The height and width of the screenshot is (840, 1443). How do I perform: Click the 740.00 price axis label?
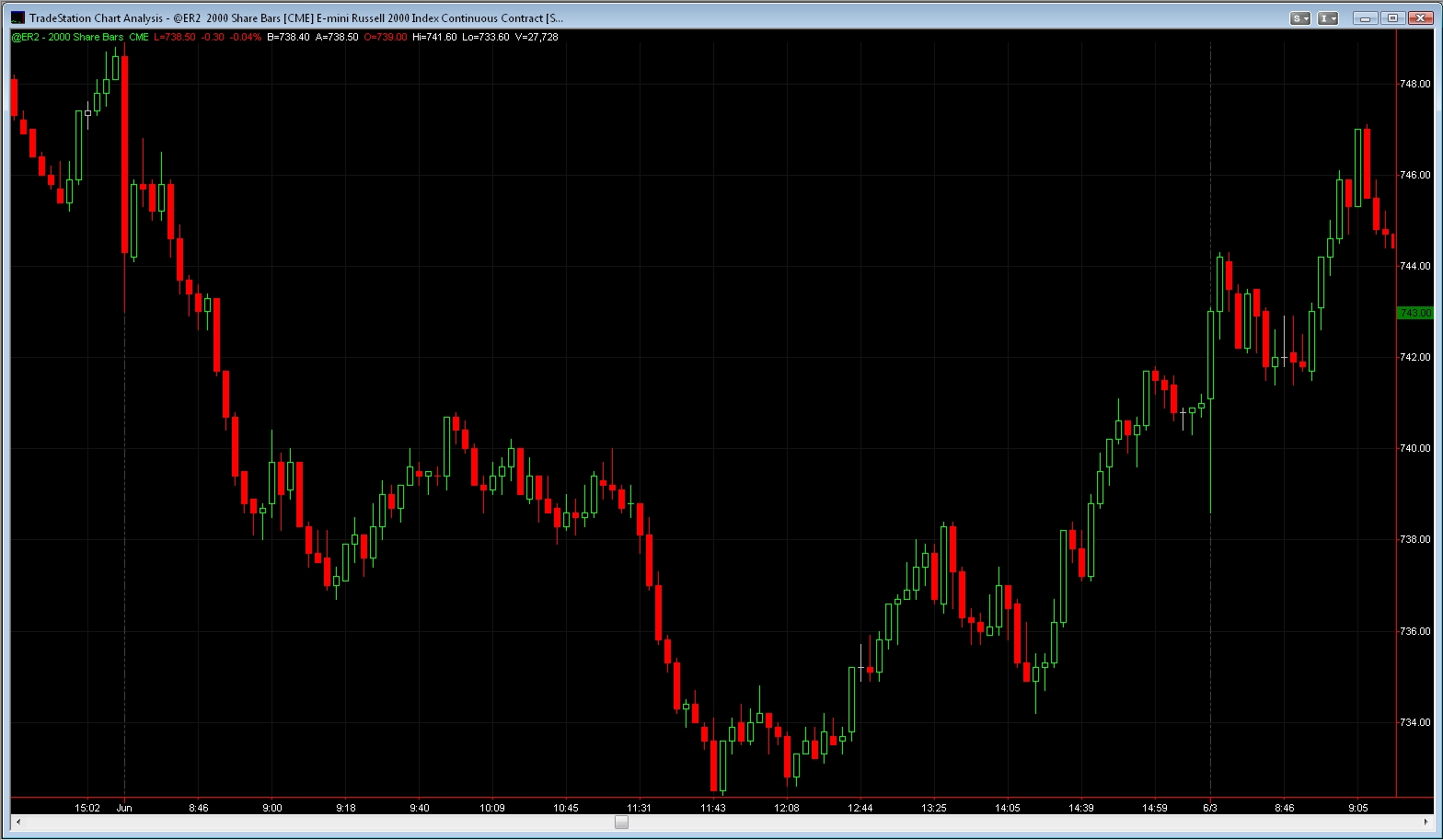[1414, 449]
